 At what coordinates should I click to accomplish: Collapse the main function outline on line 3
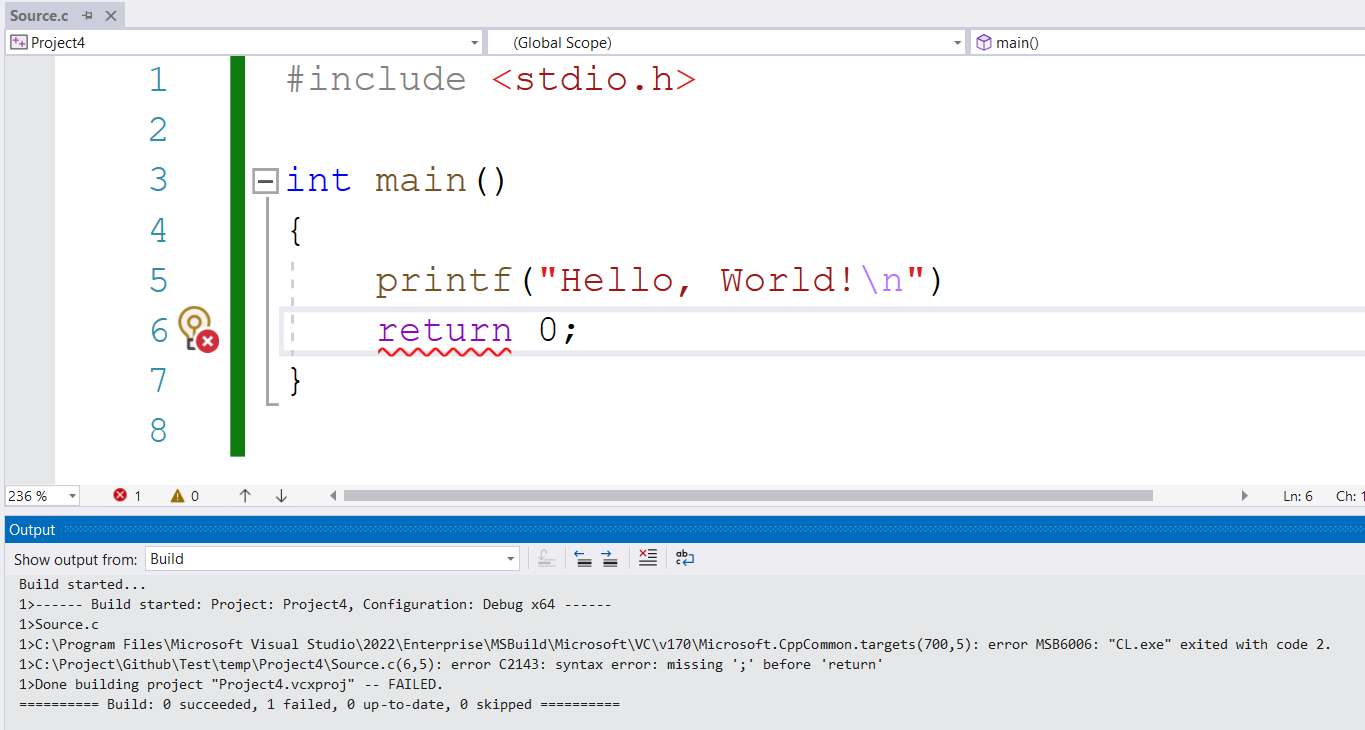[265, 180]
